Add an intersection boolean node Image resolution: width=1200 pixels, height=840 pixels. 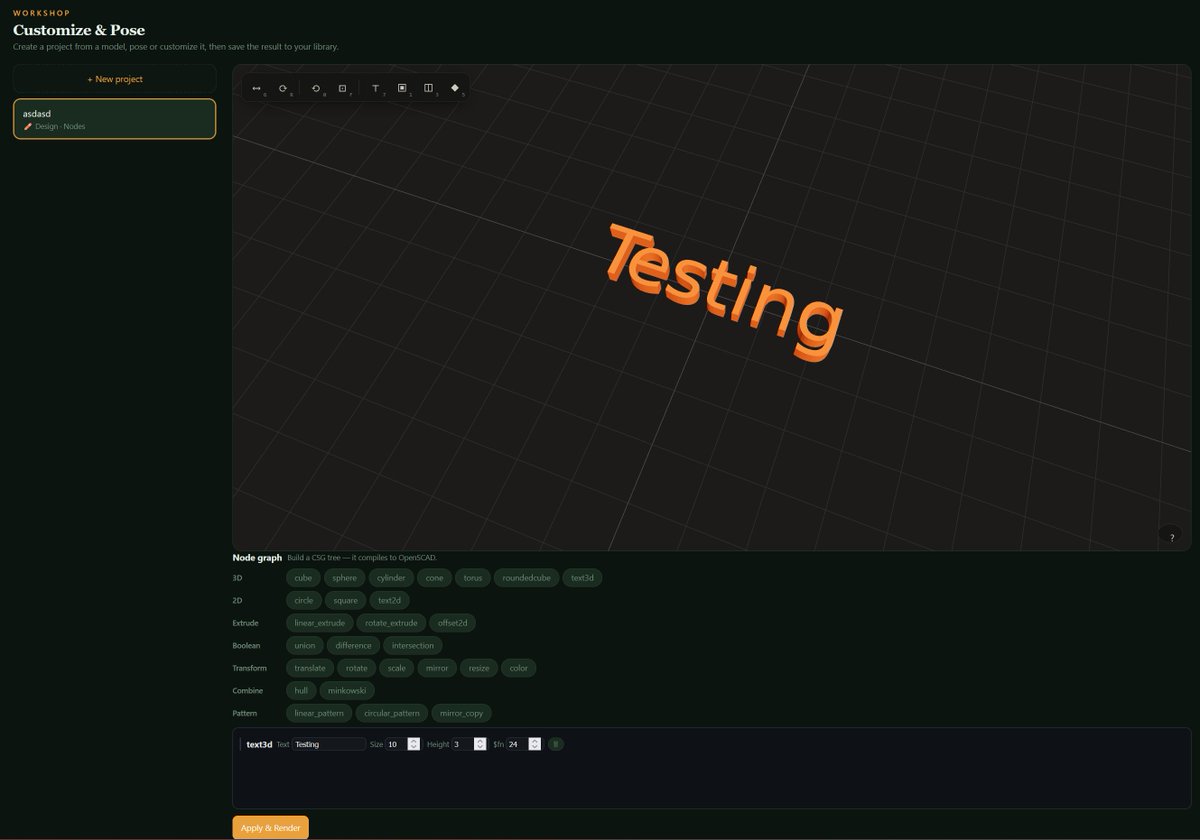[413, 646]
